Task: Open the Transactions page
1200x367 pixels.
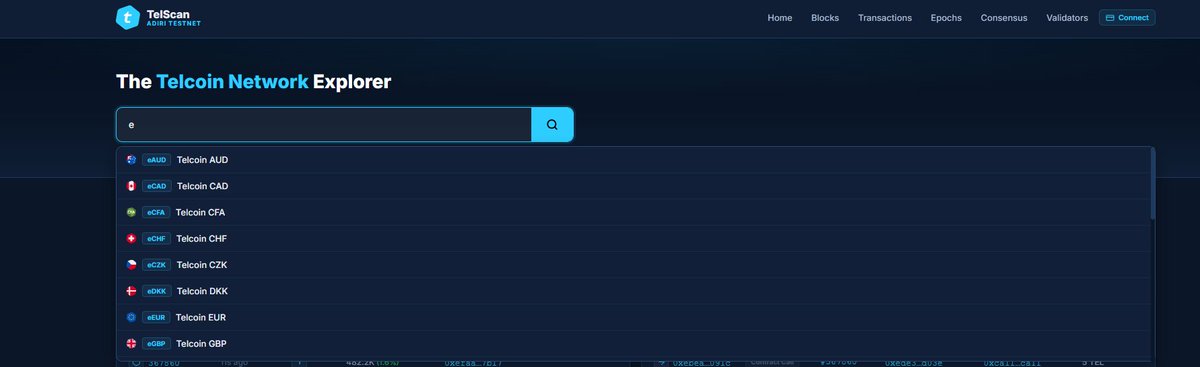Action: 885,18
